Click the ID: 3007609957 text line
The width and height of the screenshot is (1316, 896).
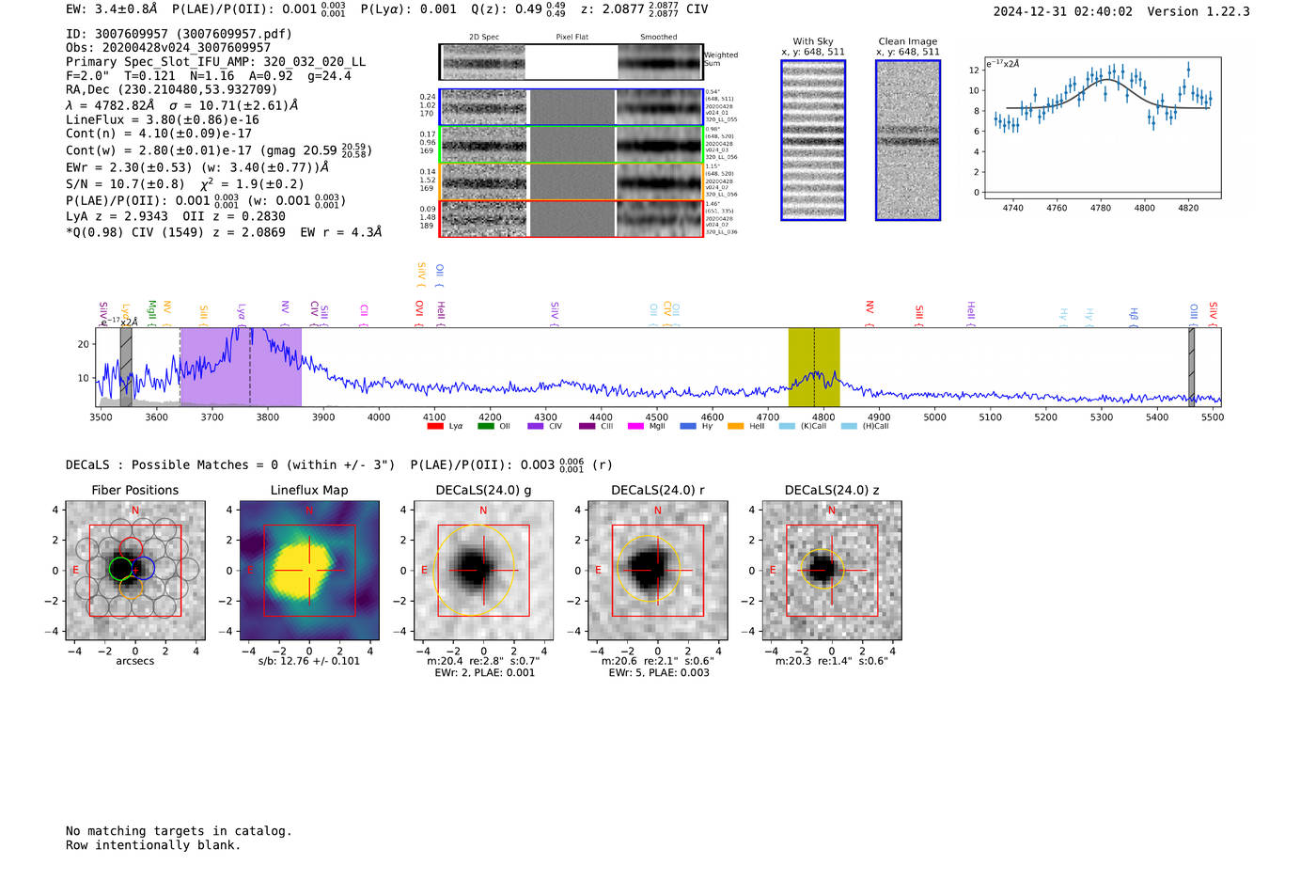point(179,34)
